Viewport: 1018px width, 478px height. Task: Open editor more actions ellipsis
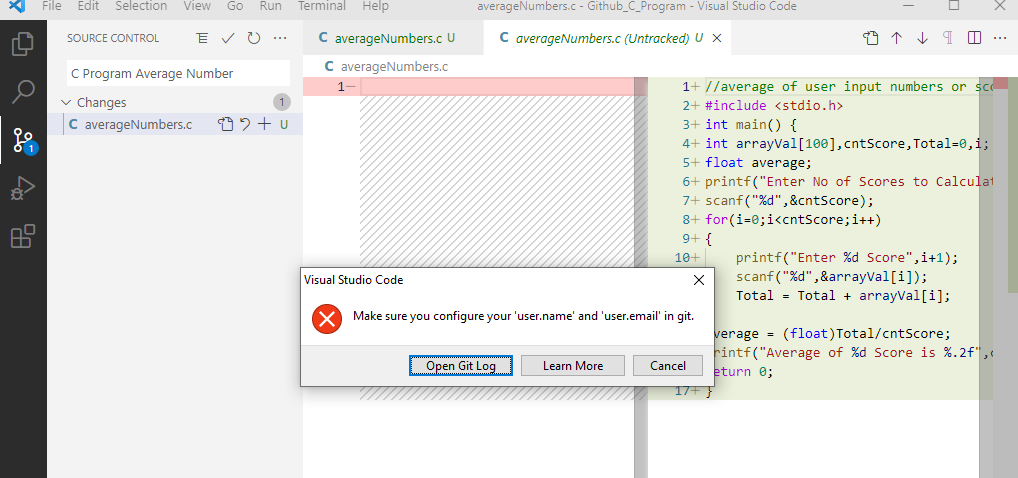[1000, 38]
